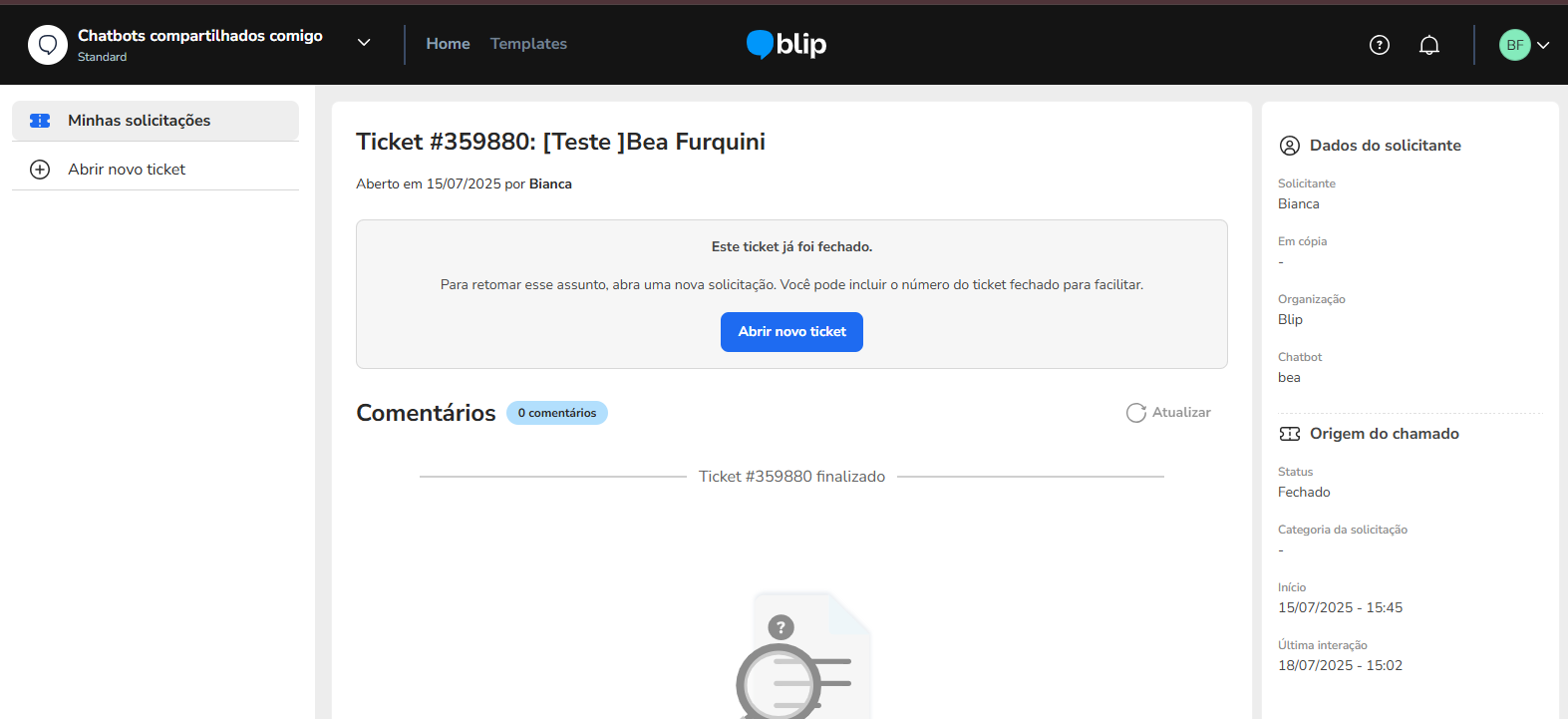1568x719 pixels.
Task: Click the Dados do solicitante person icon
Action: 1289,146
